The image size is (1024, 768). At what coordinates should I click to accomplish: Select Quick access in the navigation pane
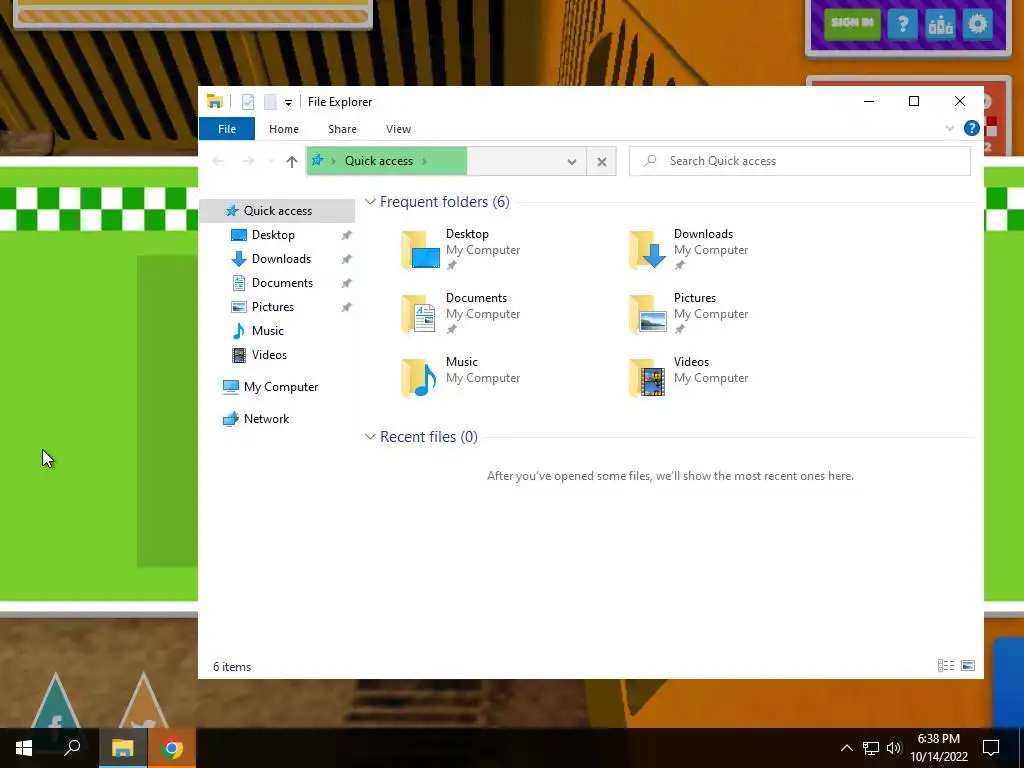(278, 210)
